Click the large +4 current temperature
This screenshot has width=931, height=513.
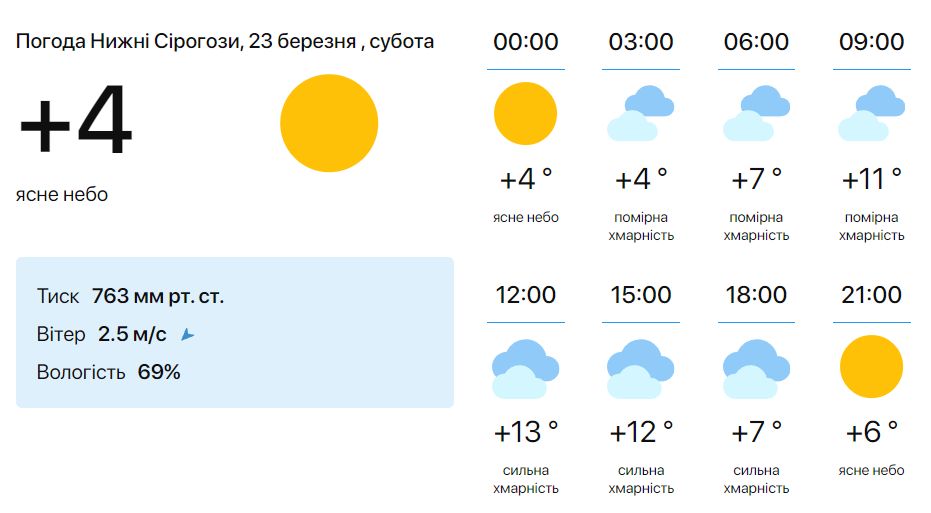coord(75,119)
